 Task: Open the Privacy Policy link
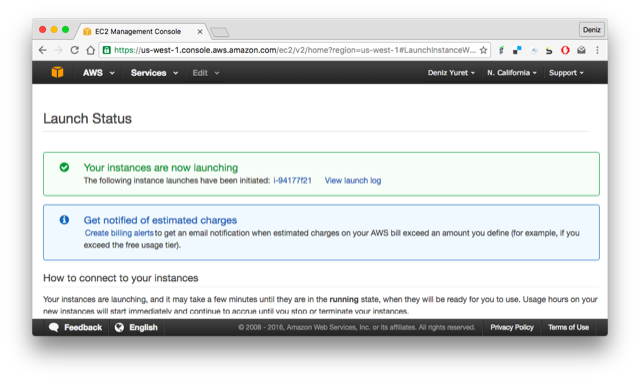pyautogui.click(x=512, y=327)
